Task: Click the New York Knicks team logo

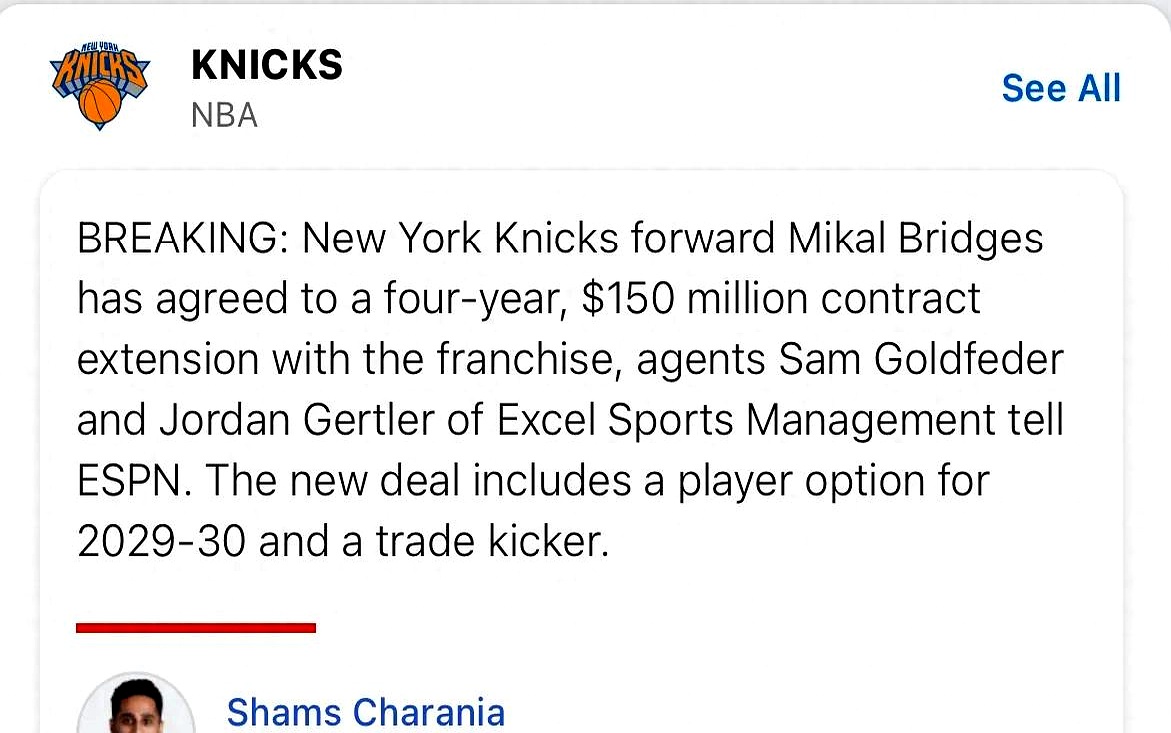Action: pyautogui.click(x=99, y=86)
